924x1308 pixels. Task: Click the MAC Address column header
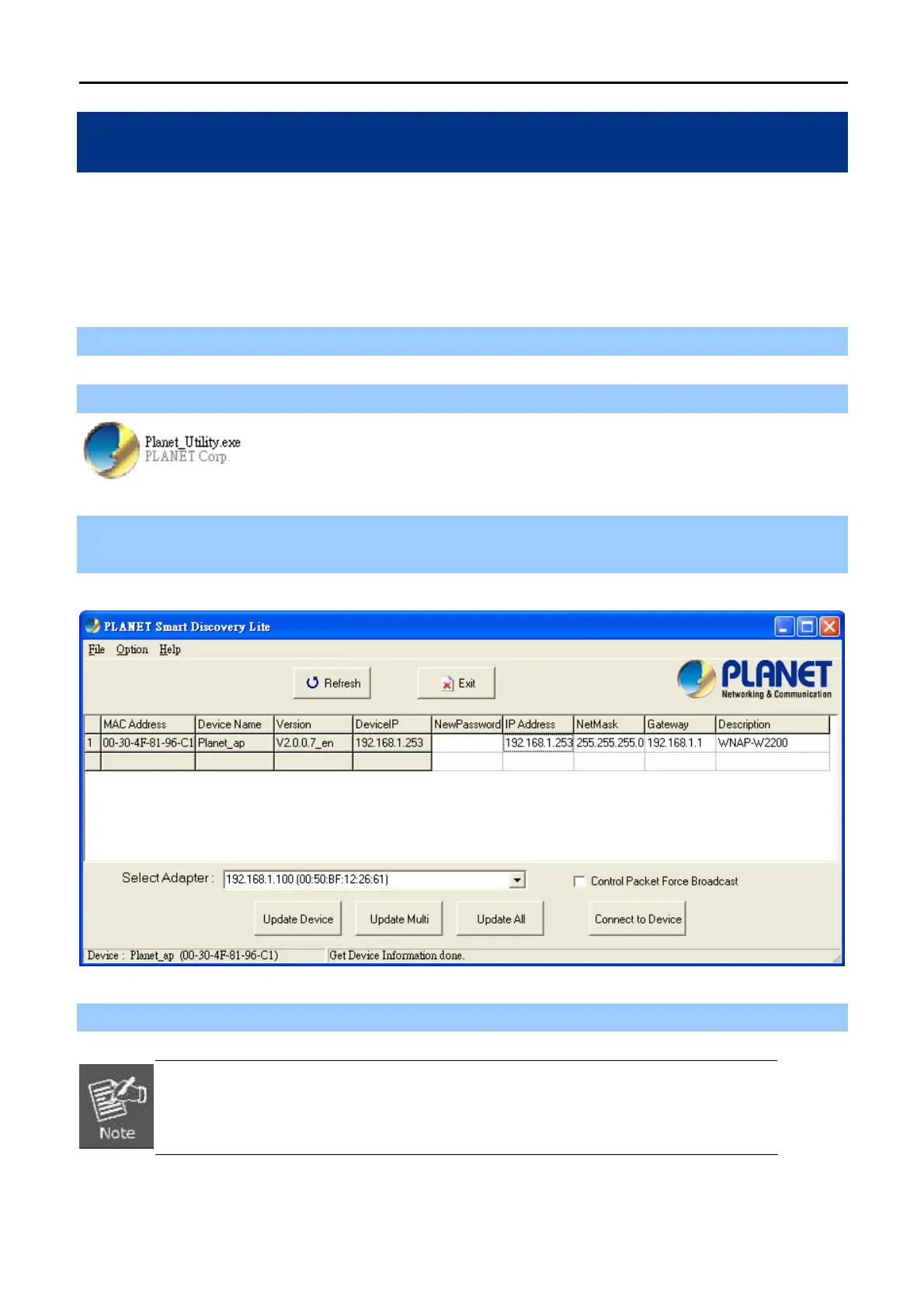coord(148,724)
